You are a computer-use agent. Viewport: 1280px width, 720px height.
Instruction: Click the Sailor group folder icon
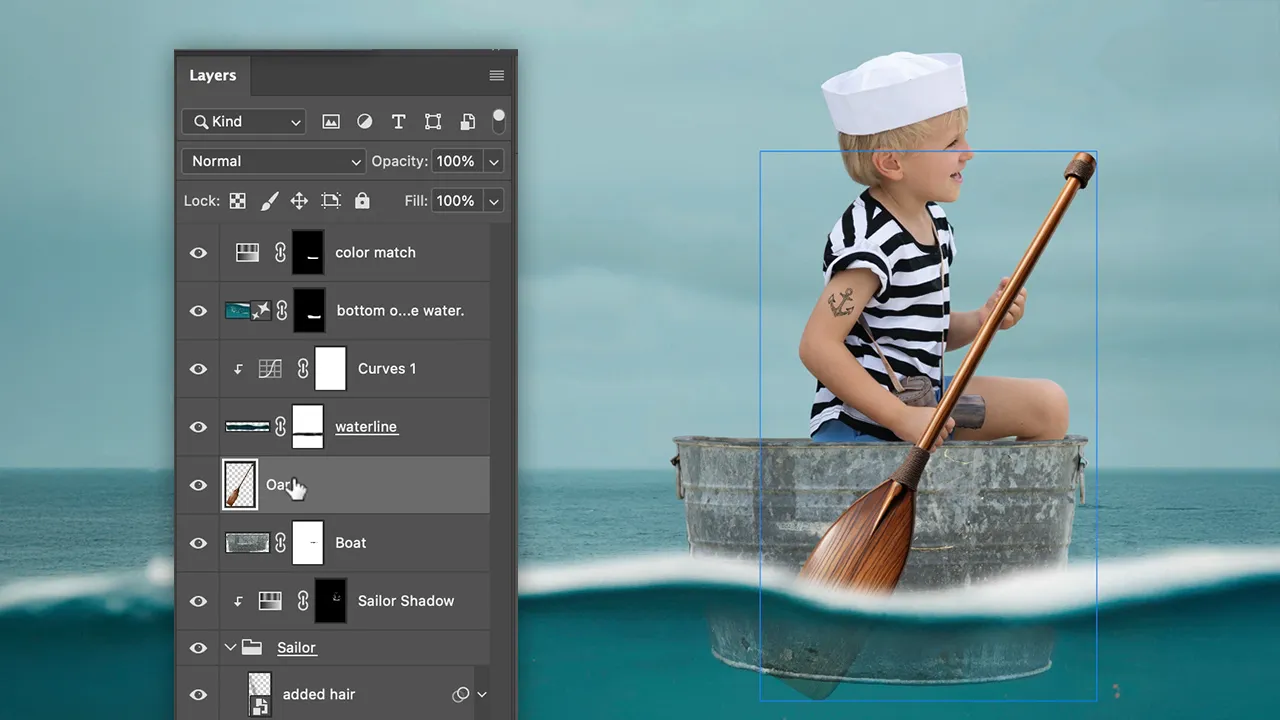252,647
